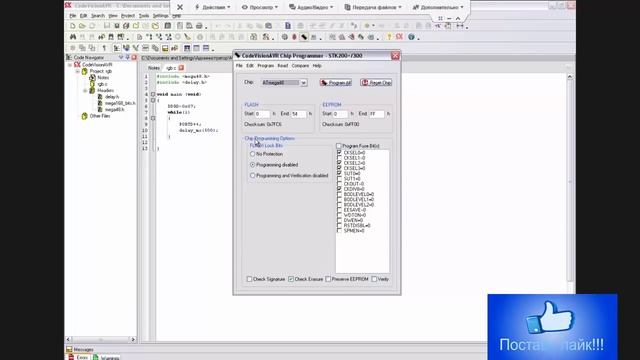This screenshot has height=360, width=640.
Task: Open the Settings menu in the main window
Action: (160, 16)
